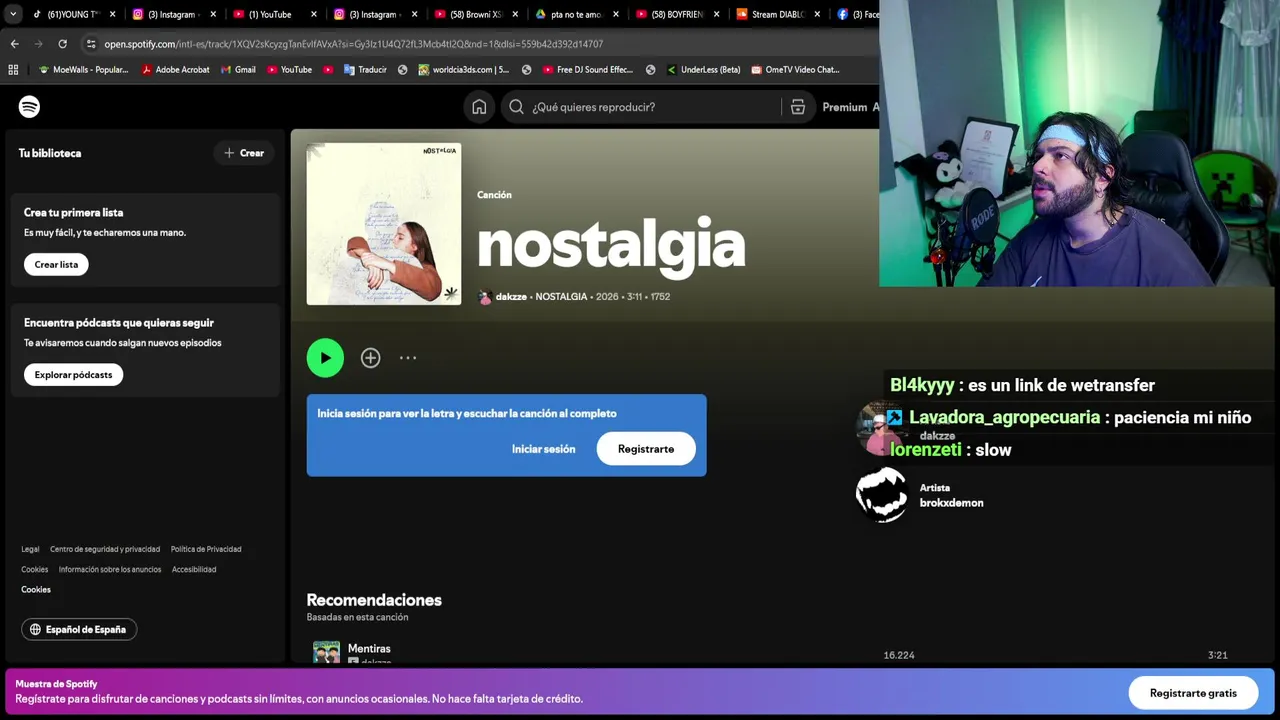This screenshot has width=1280, height=720.
Task: Open Adobe Acrobat bookmark
Action: click(x=176, y=70)
